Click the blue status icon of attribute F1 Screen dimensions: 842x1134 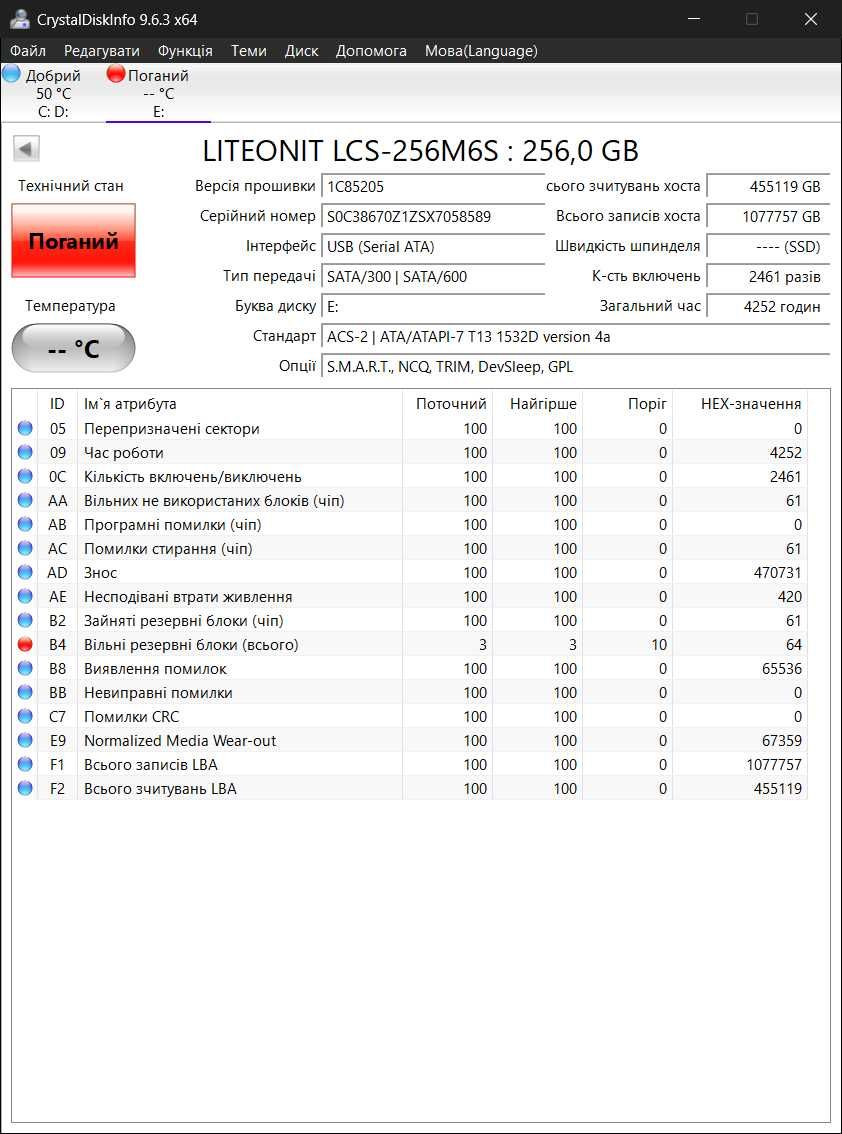tap(25, 764)
